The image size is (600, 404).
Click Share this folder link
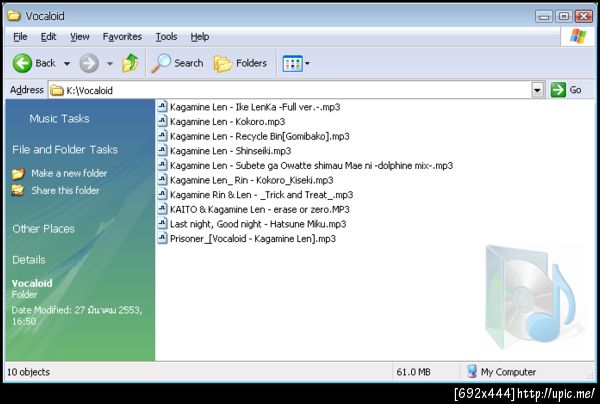(x=65, y=191)
